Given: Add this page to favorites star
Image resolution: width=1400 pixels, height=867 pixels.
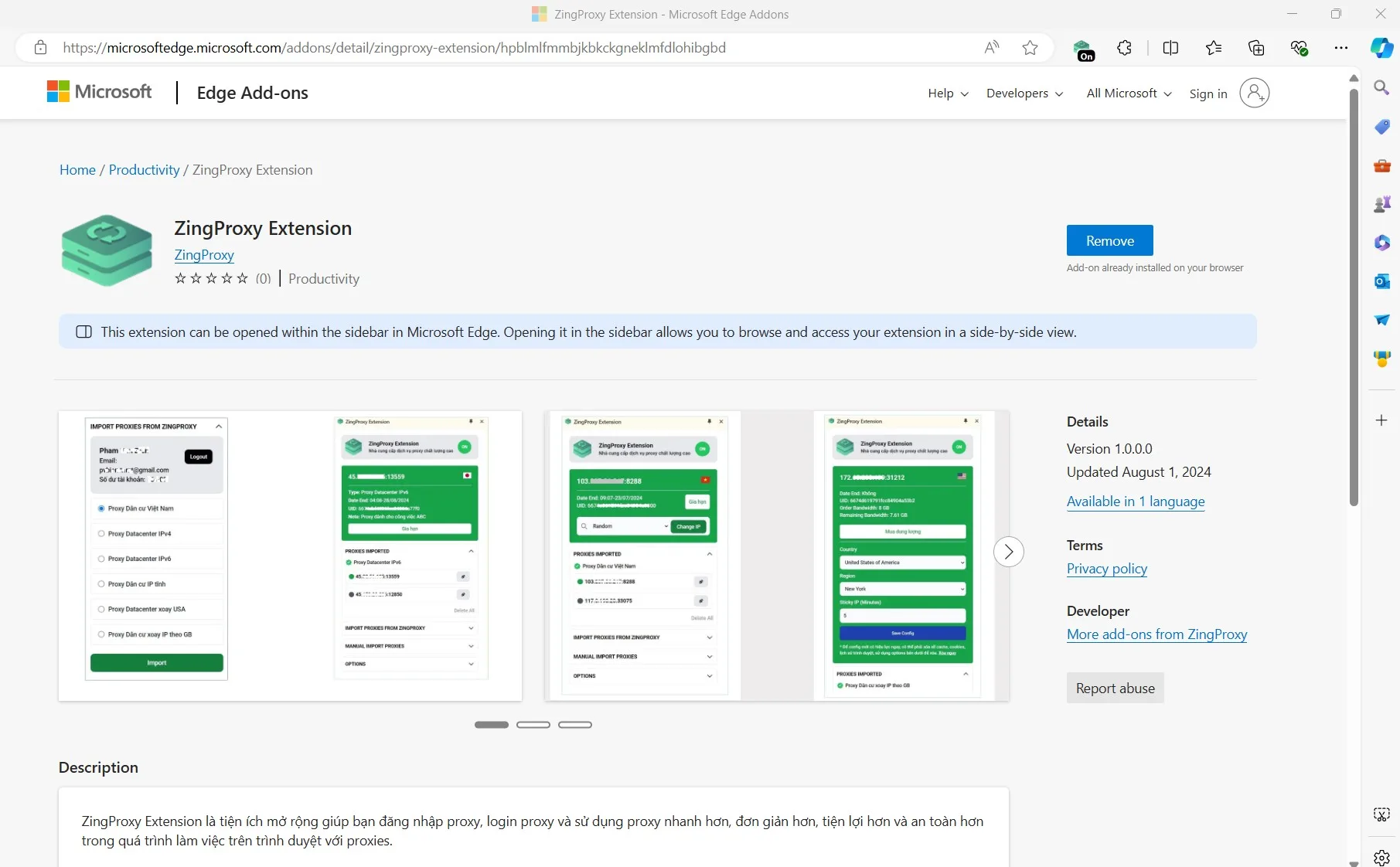Looking at the screenshot, I should [1030, 48].
